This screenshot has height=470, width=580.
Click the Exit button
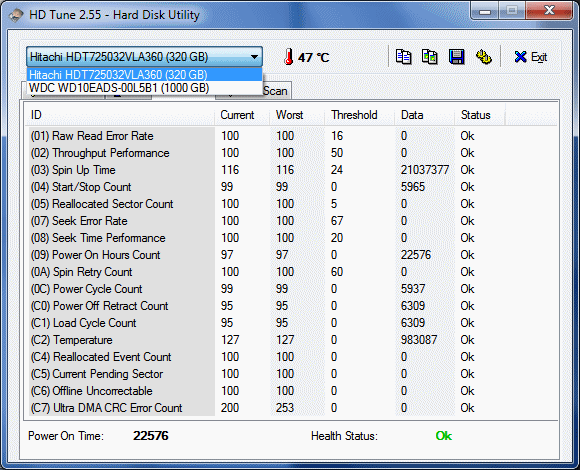coord(530,57)
